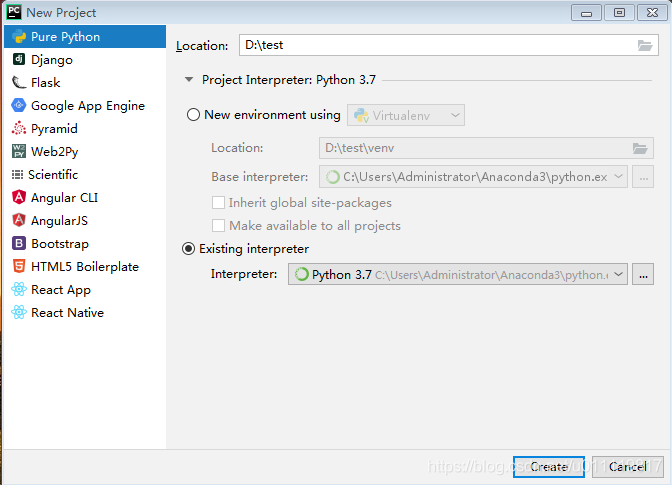672x485 pixels.
Task: Choose Angular CLI project type
Action: [85, 197]
